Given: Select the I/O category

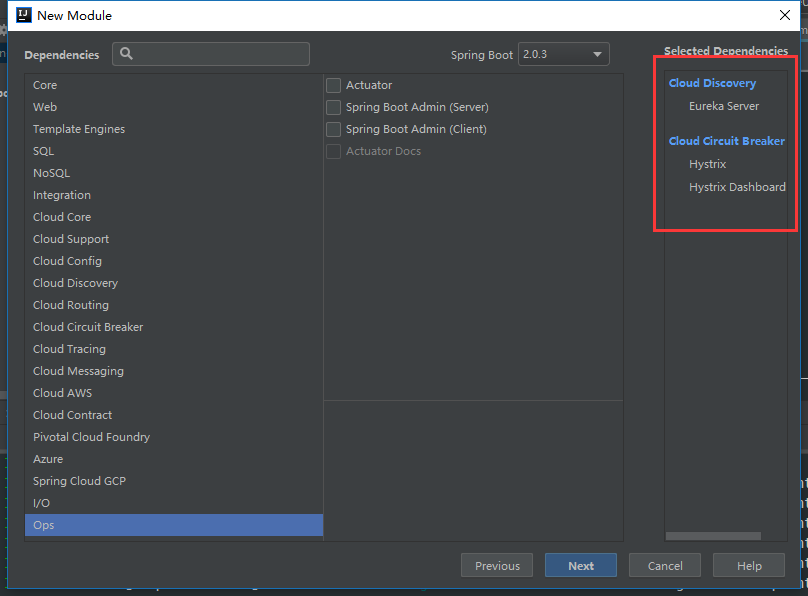Looking at the screenshot, I should (174, 503).
